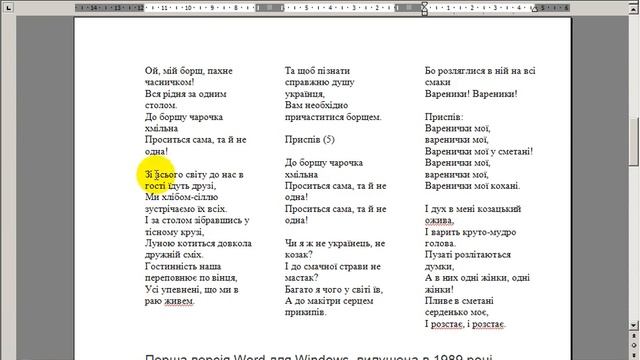Click the scroll down arrow of vertical scrollbar
The width and height of the screenshot is (640, 360).
point(633,325)
